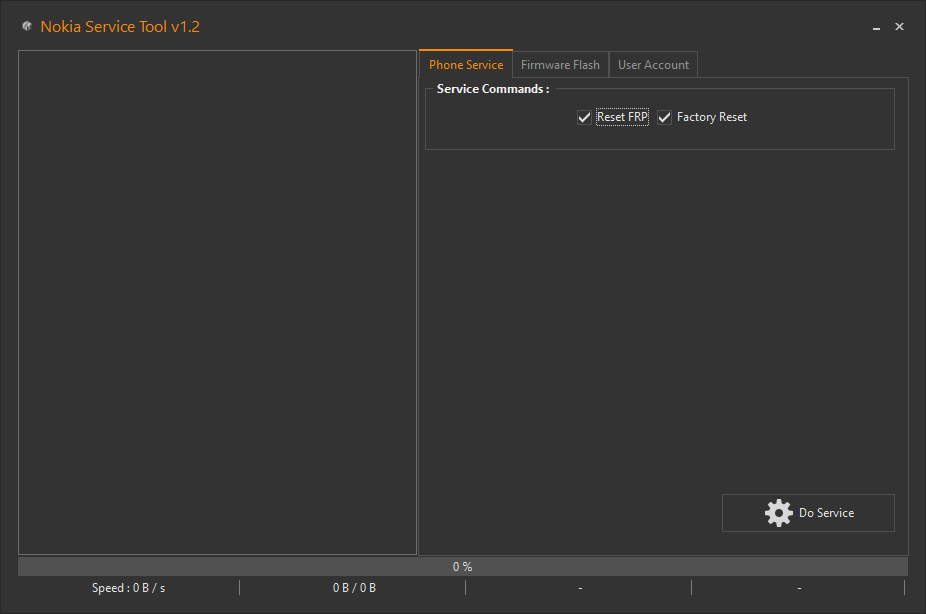Screen dimensions: 926x614
Task: Click the Speed : 0 B / s status field
Action: point(128,588)
